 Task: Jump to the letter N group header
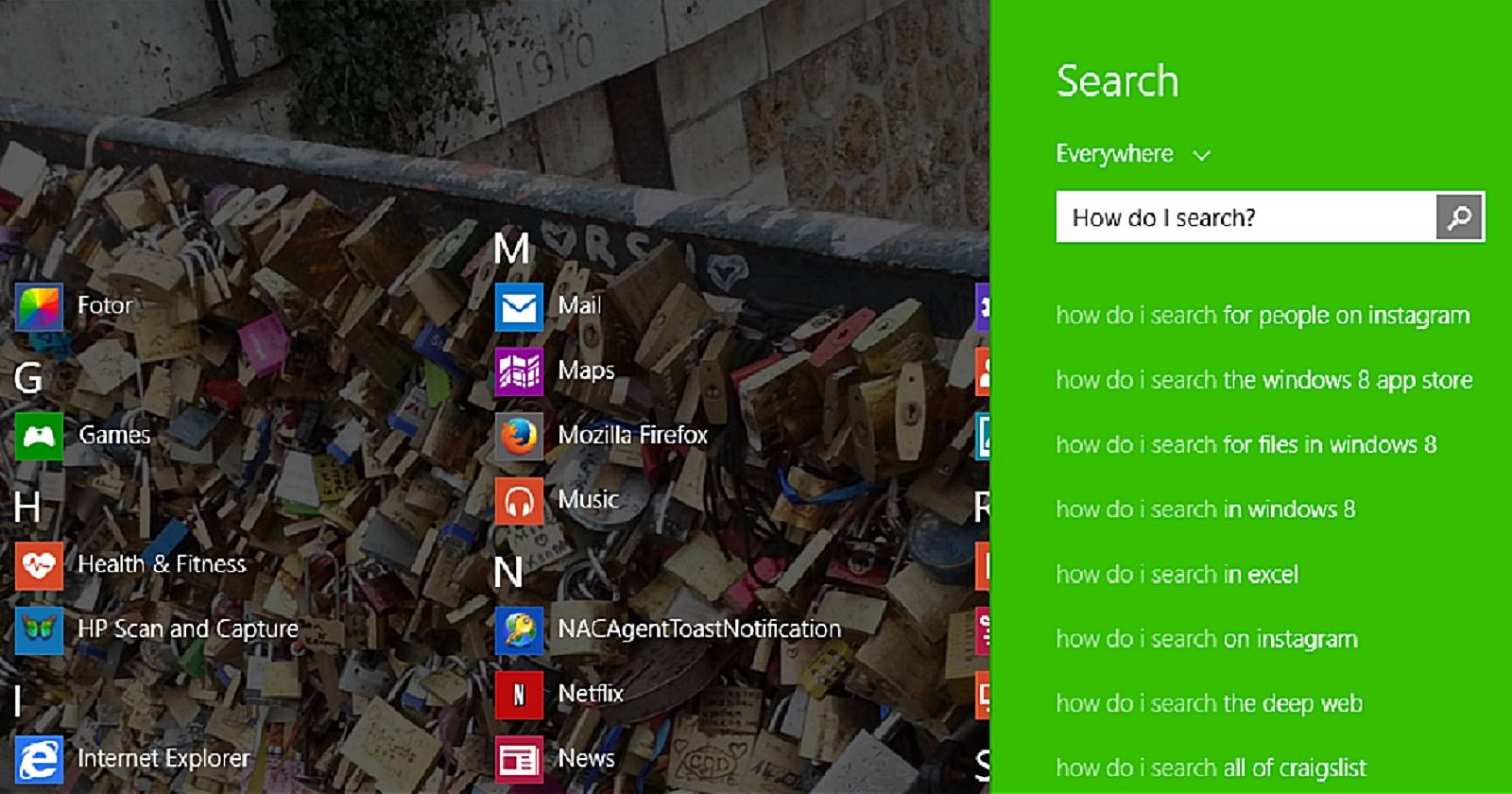pyautogui.click(x=507, y=572)
